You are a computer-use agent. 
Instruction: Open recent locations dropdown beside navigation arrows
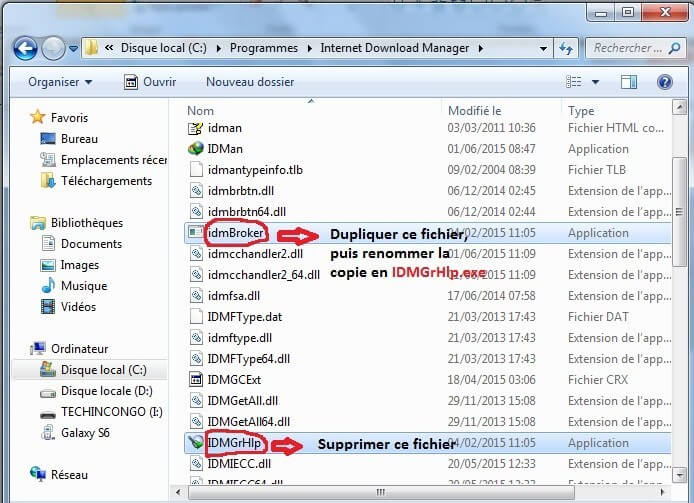[x=73, y=48]
